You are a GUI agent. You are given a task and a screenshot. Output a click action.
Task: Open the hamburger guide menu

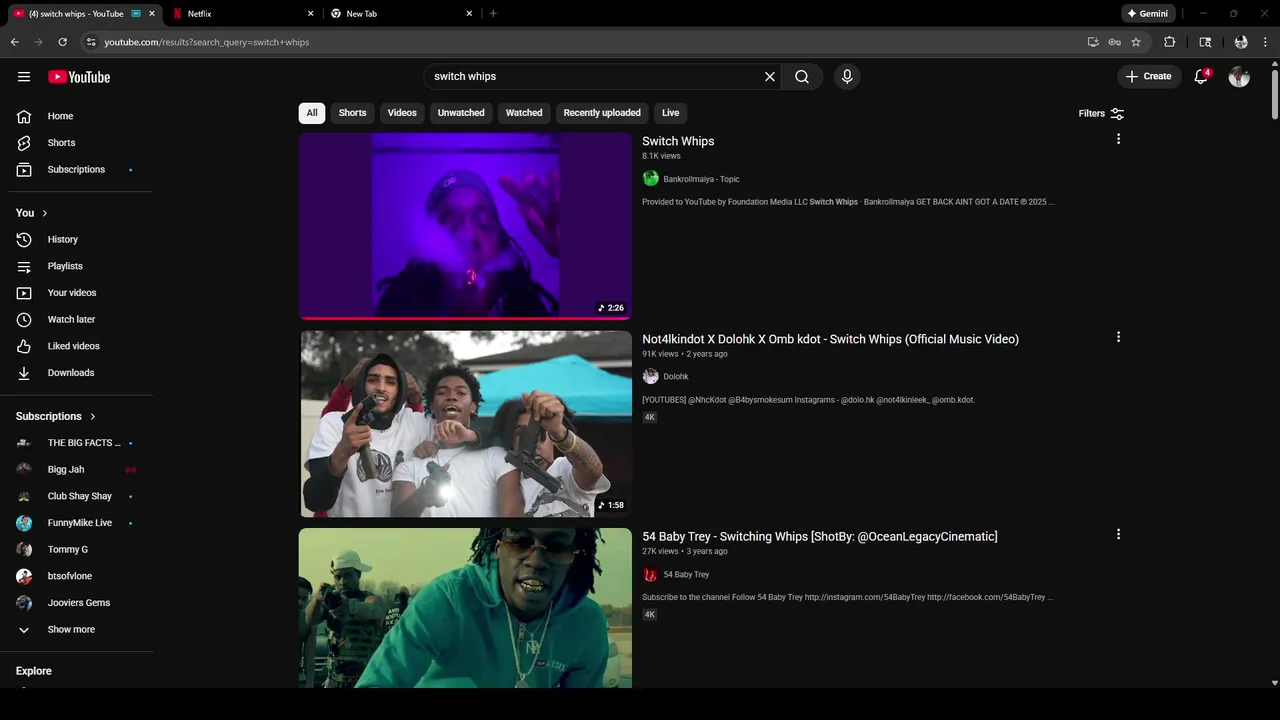click(x=24, y=77)
